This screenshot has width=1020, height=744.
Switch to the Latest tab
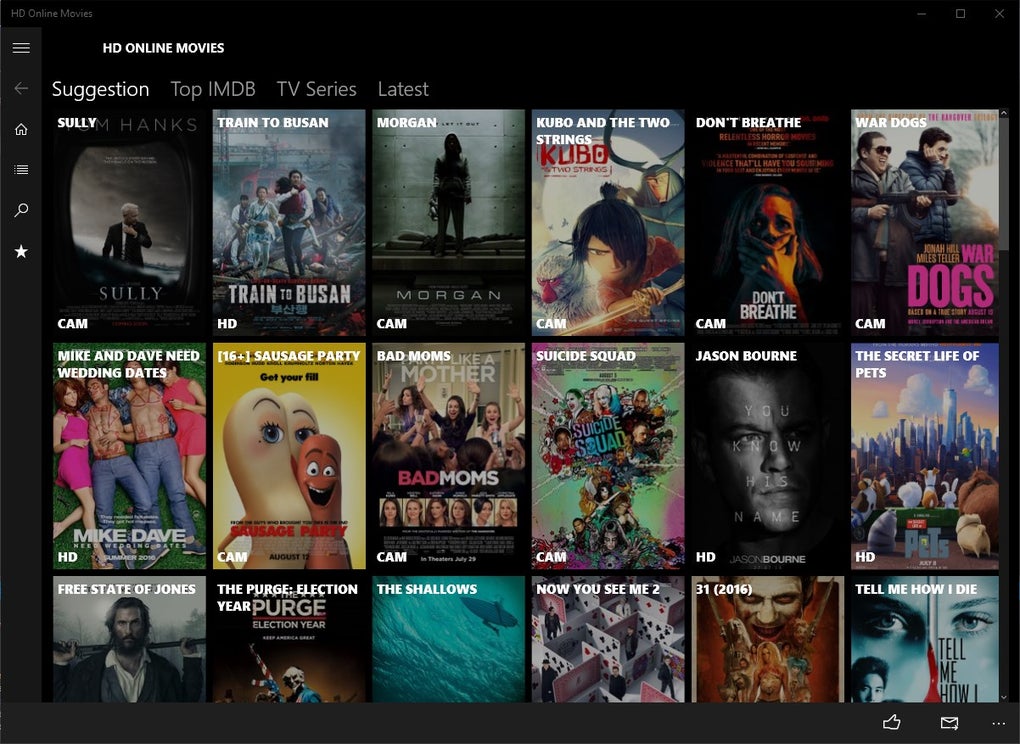tap(403, 89)
